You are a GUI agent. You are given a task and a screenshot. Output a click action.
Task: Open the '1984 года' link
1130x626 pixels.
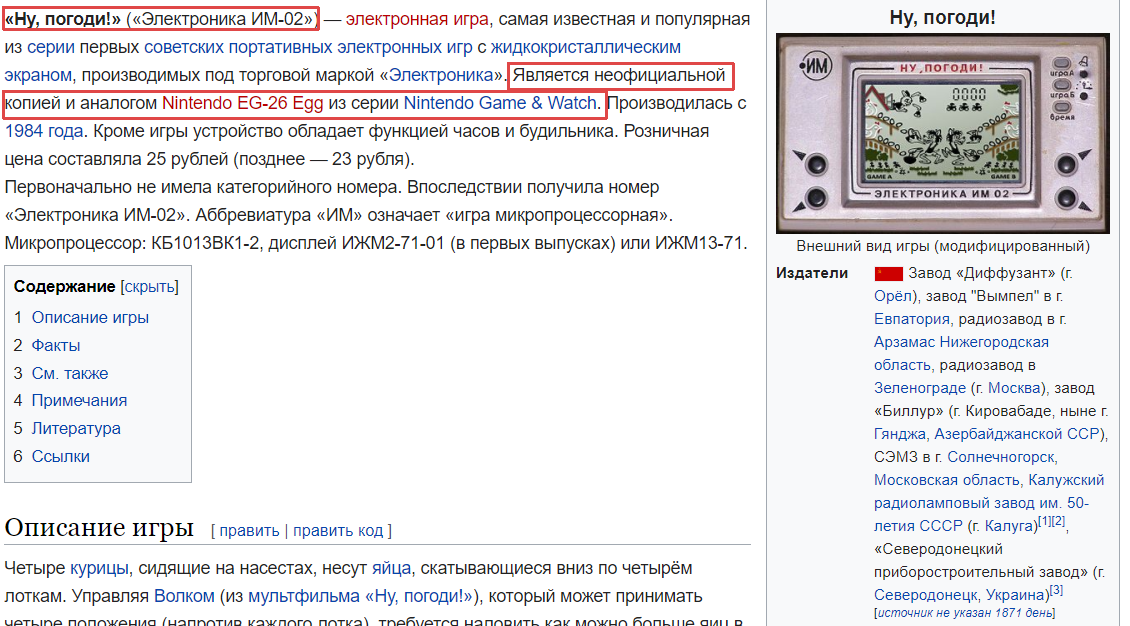tap(44, 131)
